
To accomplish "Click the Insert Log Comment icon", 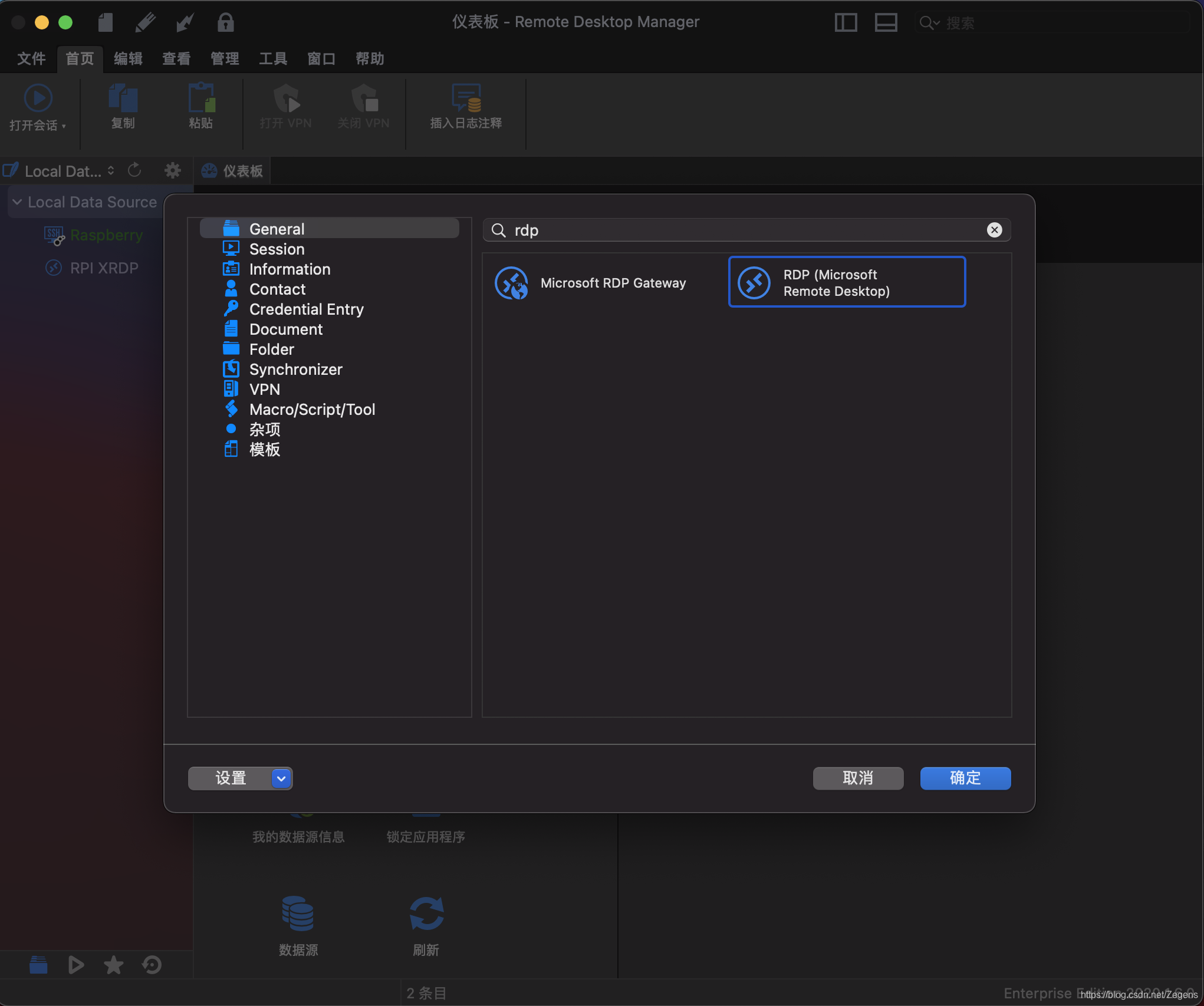I will pyautogui.click(x=466, y=98).
